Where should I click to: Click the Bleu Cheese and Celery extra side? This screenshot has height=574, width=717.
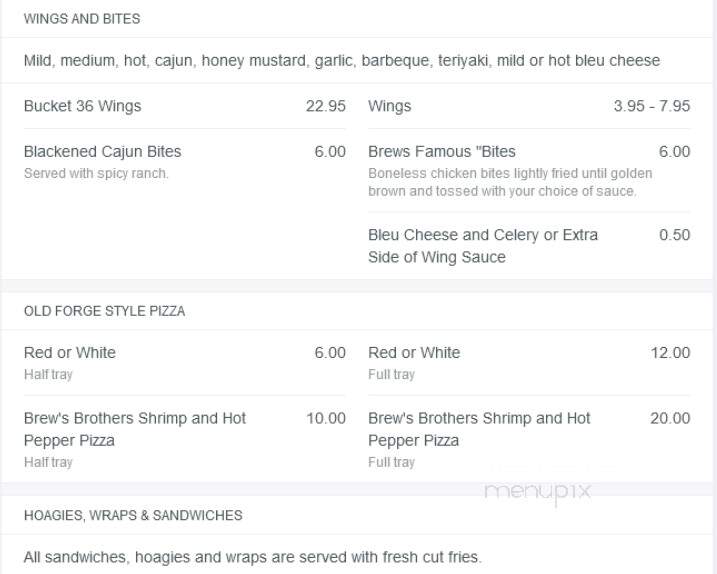[529, 246]
